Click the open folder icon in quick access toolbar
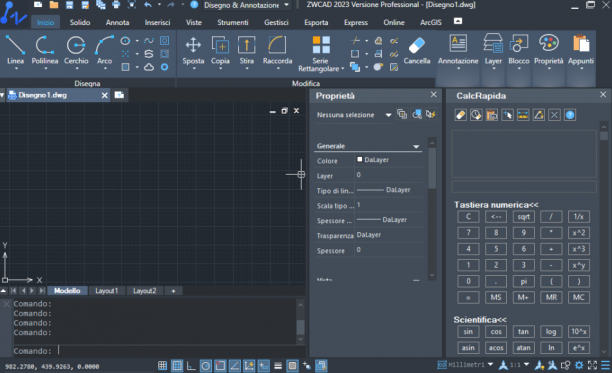The width and height of the screenshot is (612, 373). point(54,5)
